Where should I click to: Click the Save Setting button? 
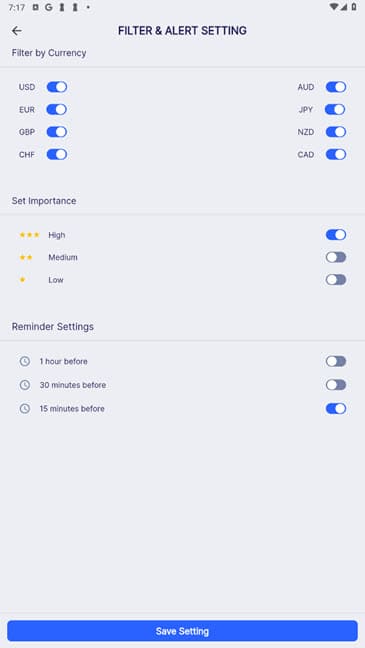pos(182,631)
